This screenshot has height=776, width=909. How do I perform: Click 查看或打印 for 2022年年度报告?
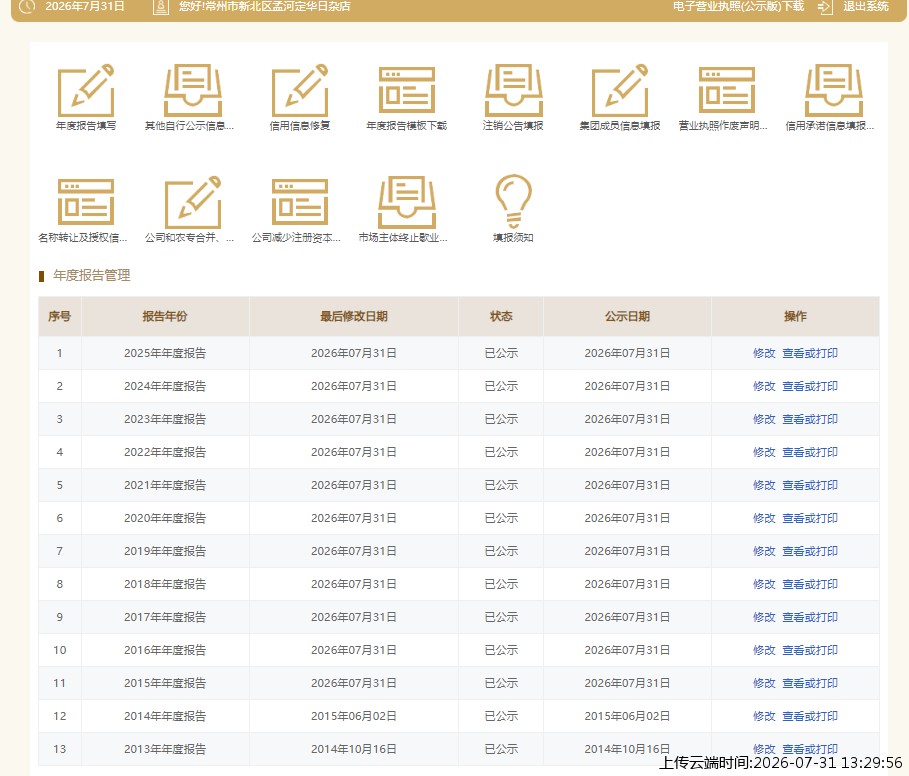(x=809, y=452)
